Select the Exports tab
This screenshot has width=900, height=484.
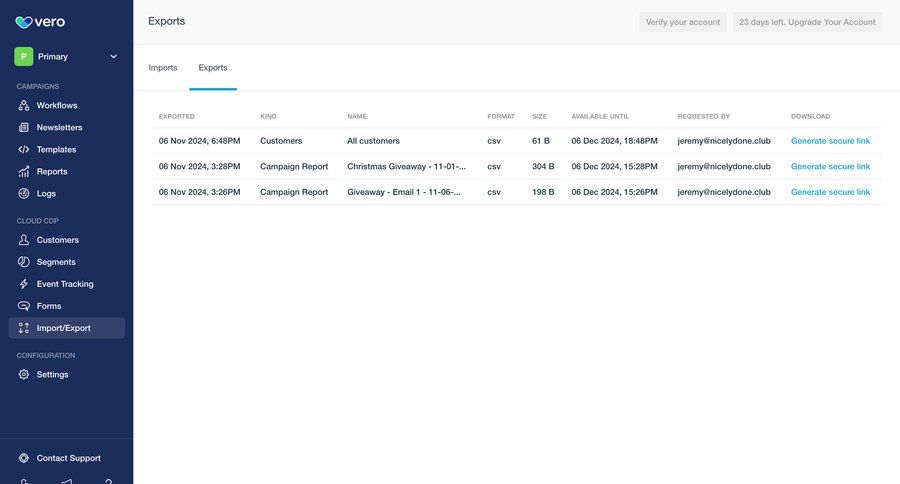point(213,68)
